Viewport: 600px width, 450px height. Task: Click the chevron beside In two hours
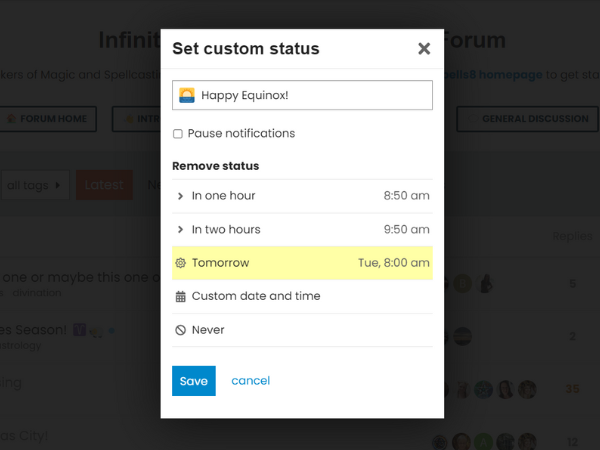pos(180,230)
